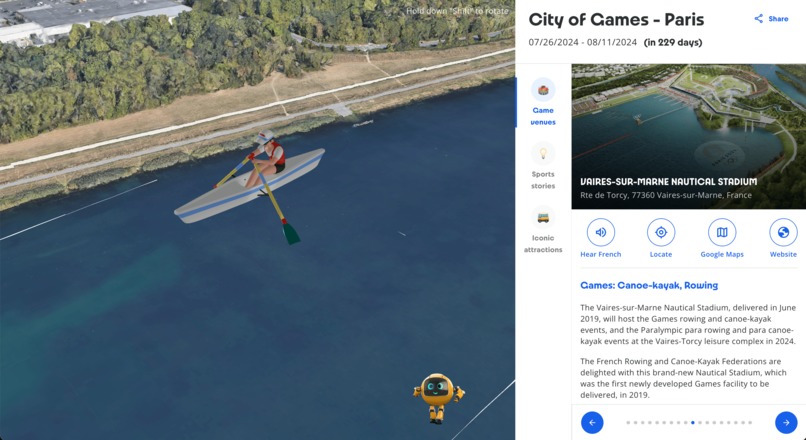
Task: Click the active blue pagination dot
Action: coord(693,423)
